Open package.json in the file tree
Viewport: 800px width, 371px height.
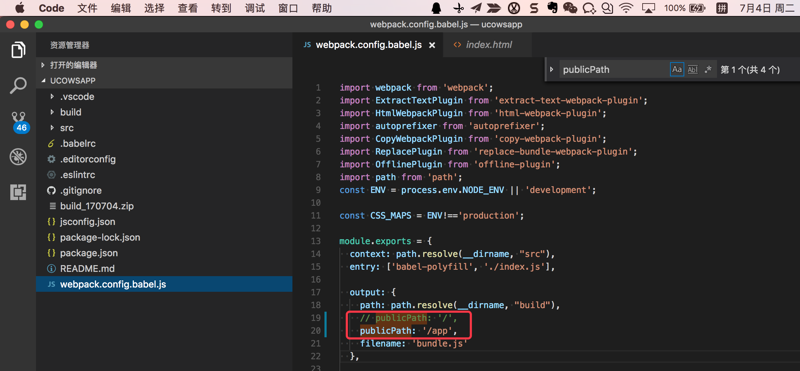(x=89, y=253)
